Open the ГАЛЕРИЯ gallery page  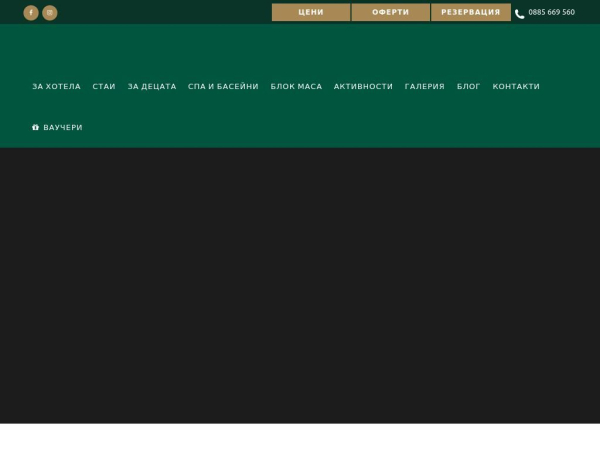pos(425,86)
